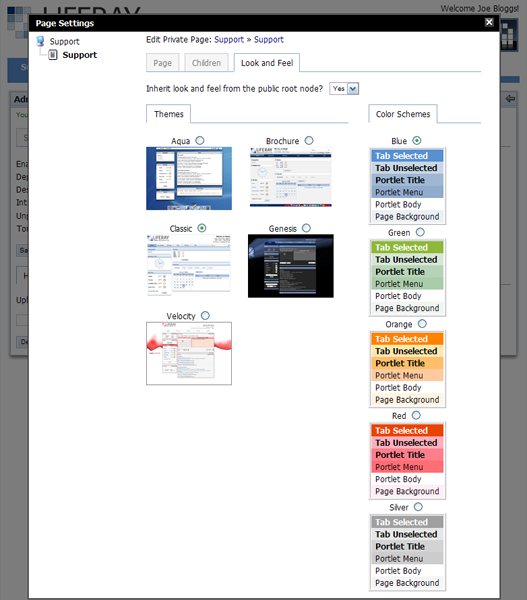Select the Aqua theme radio button
The height and width of the screenshot is (600, 527).
[x=200, y=140]
